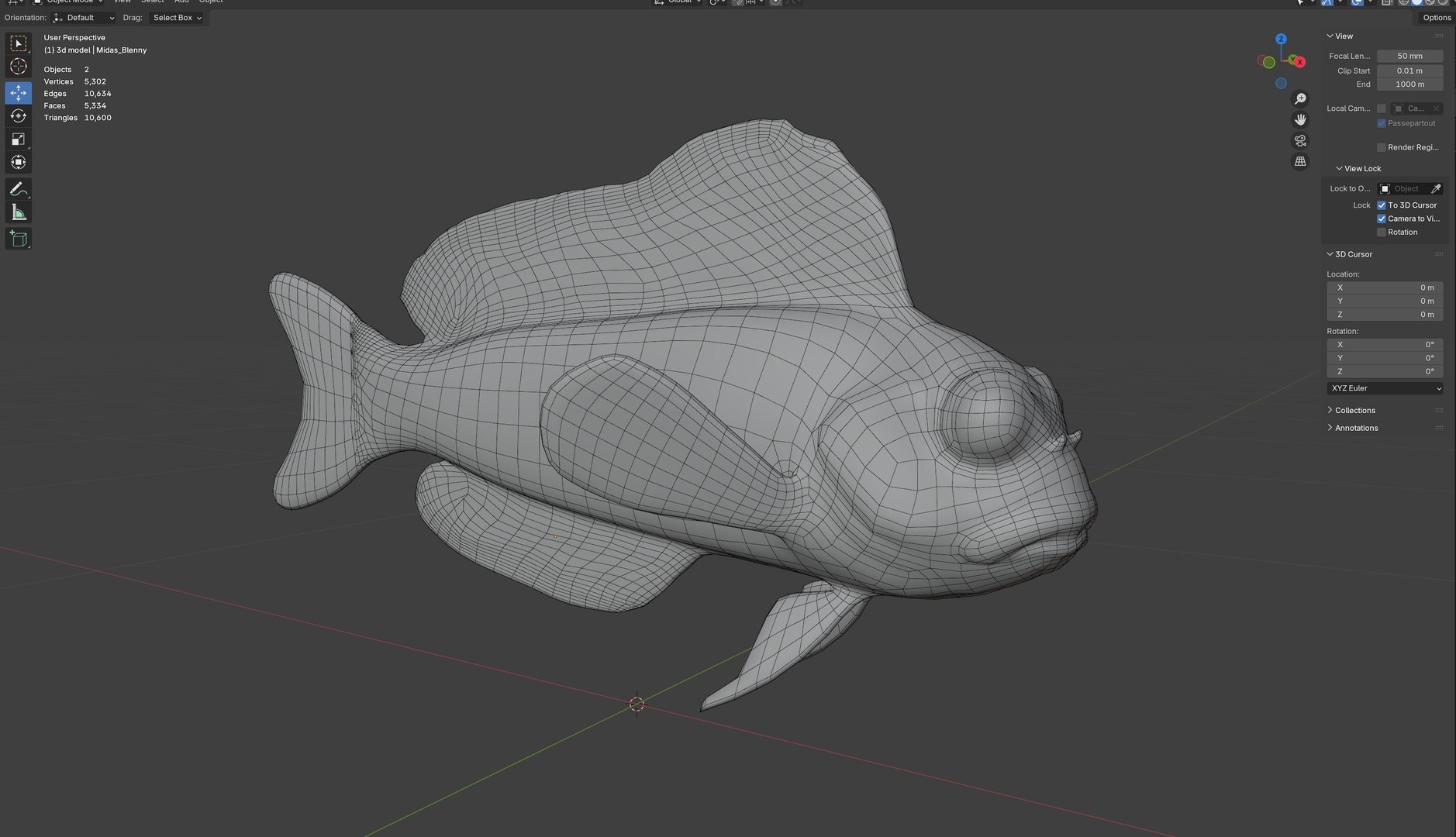Open the Options popover

[x=1437, y=18]
